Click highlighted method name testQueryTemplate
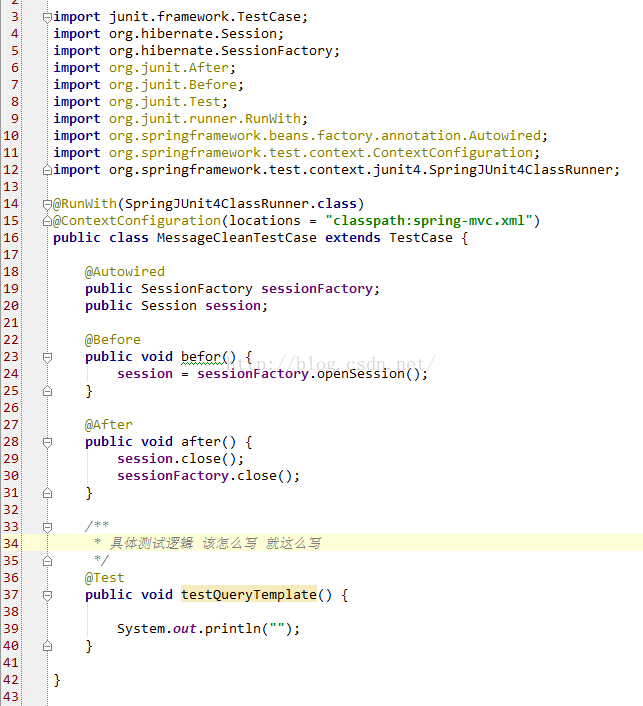643x706 pixels. coord(249,595)
